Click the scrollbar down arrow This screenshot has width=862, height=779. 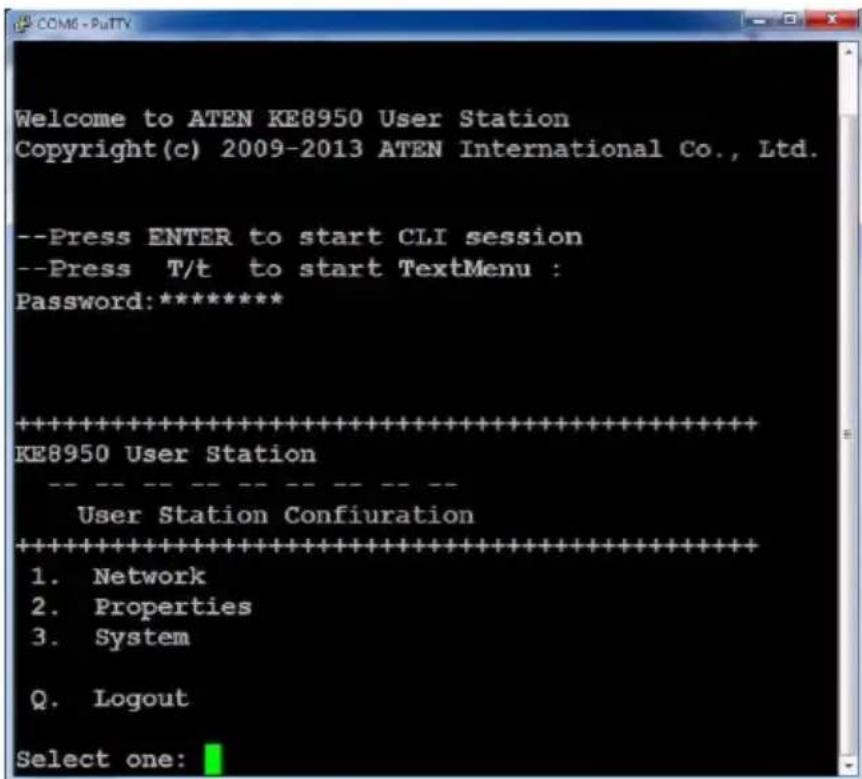848,765
